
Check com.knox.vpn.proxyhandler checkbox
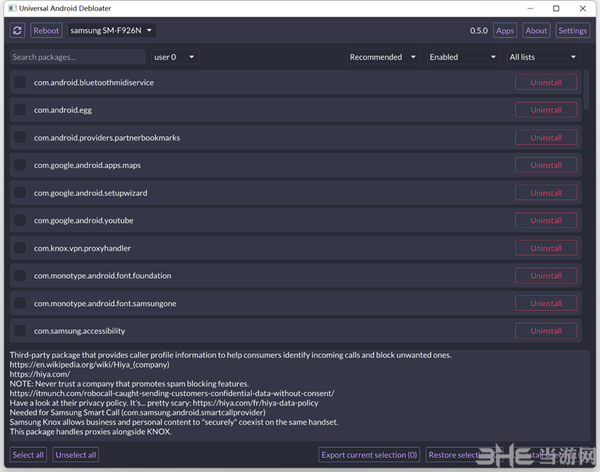pos(20,248)
